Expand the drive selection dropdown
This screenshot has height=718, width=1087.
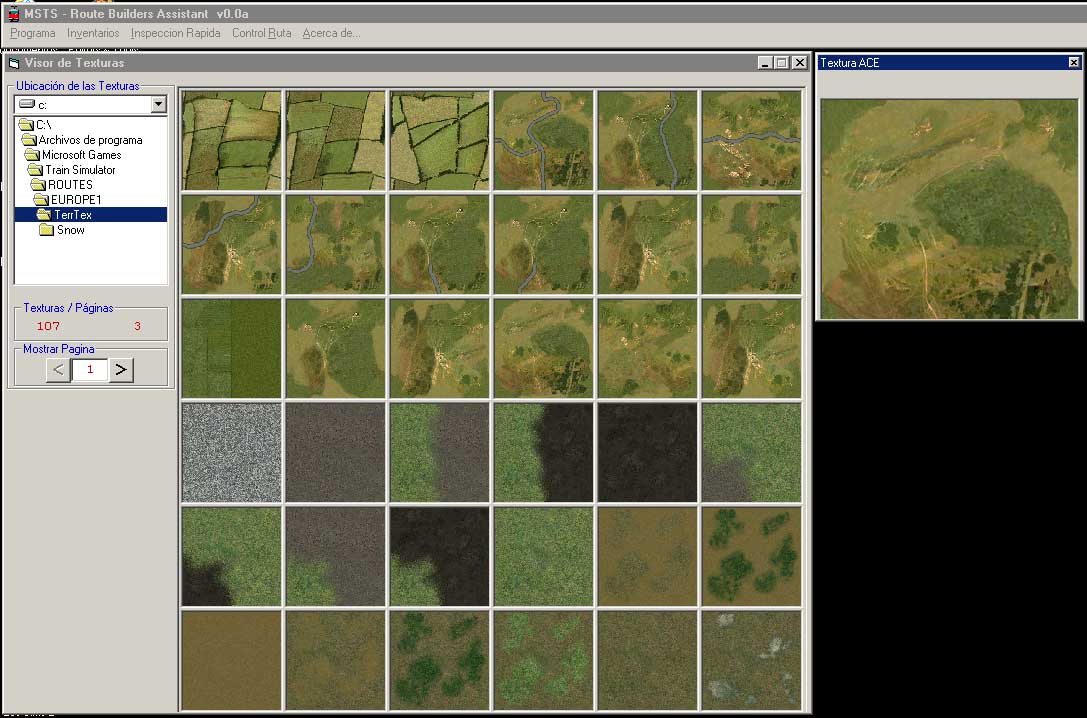click(158, 104)
